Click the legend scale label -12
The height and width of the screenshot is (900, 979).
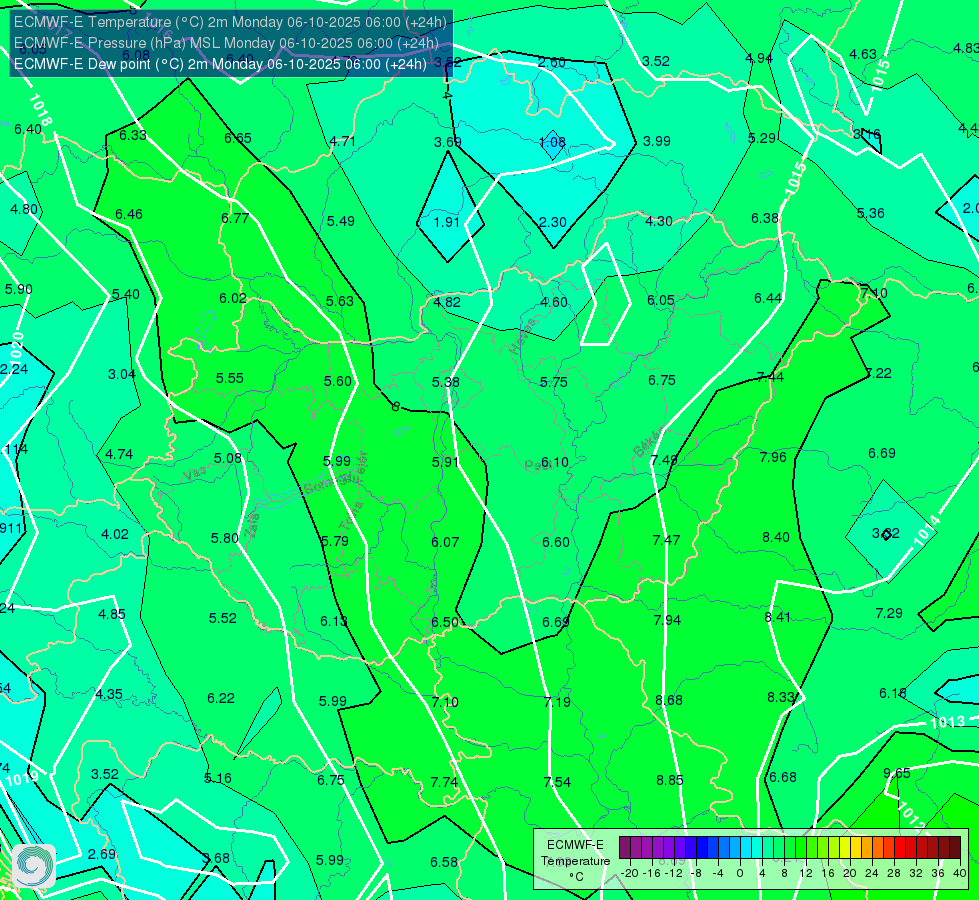point(674,873)
